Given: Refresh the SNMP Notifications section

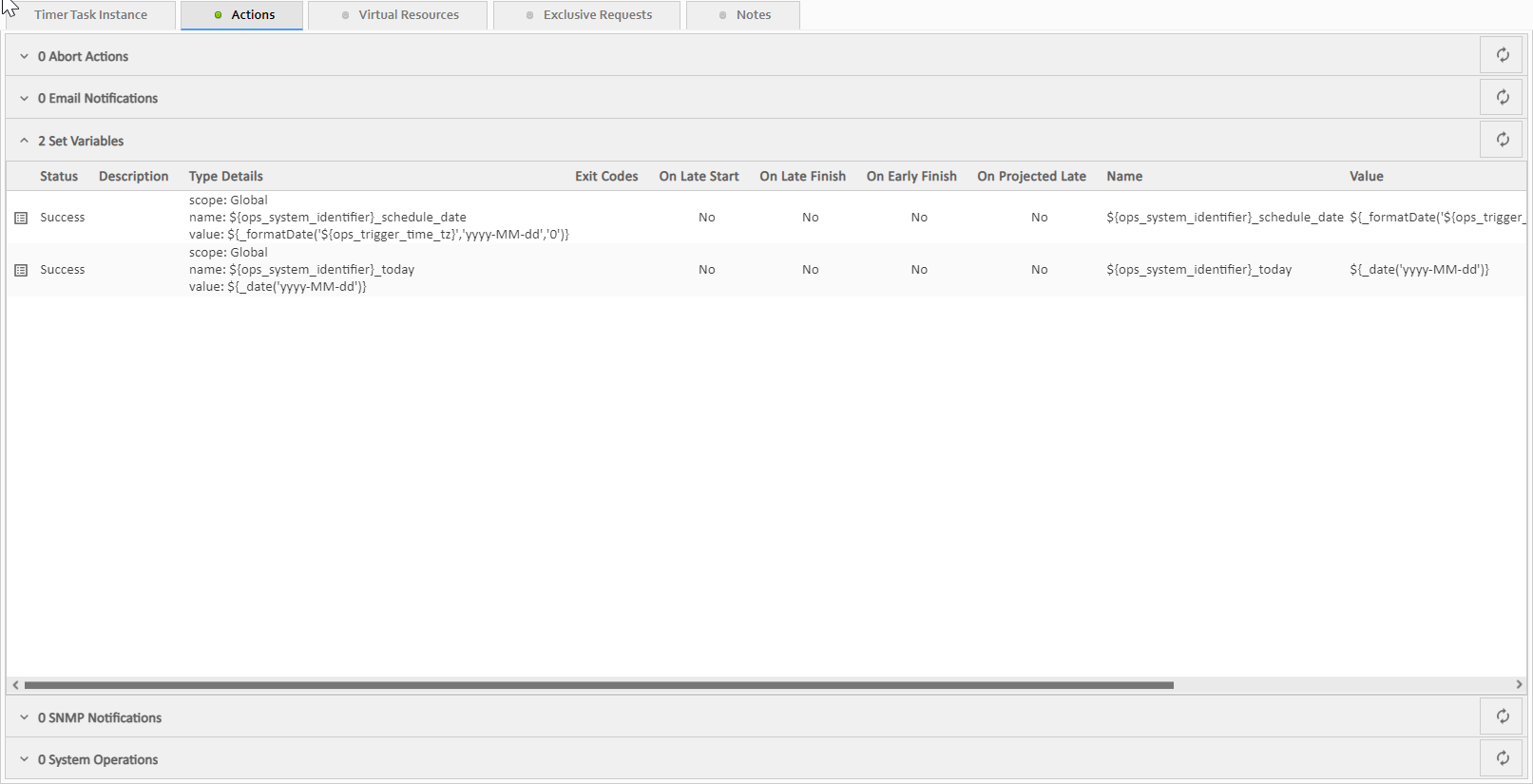Looking at the screenshot, I should tap(1502, 717).
